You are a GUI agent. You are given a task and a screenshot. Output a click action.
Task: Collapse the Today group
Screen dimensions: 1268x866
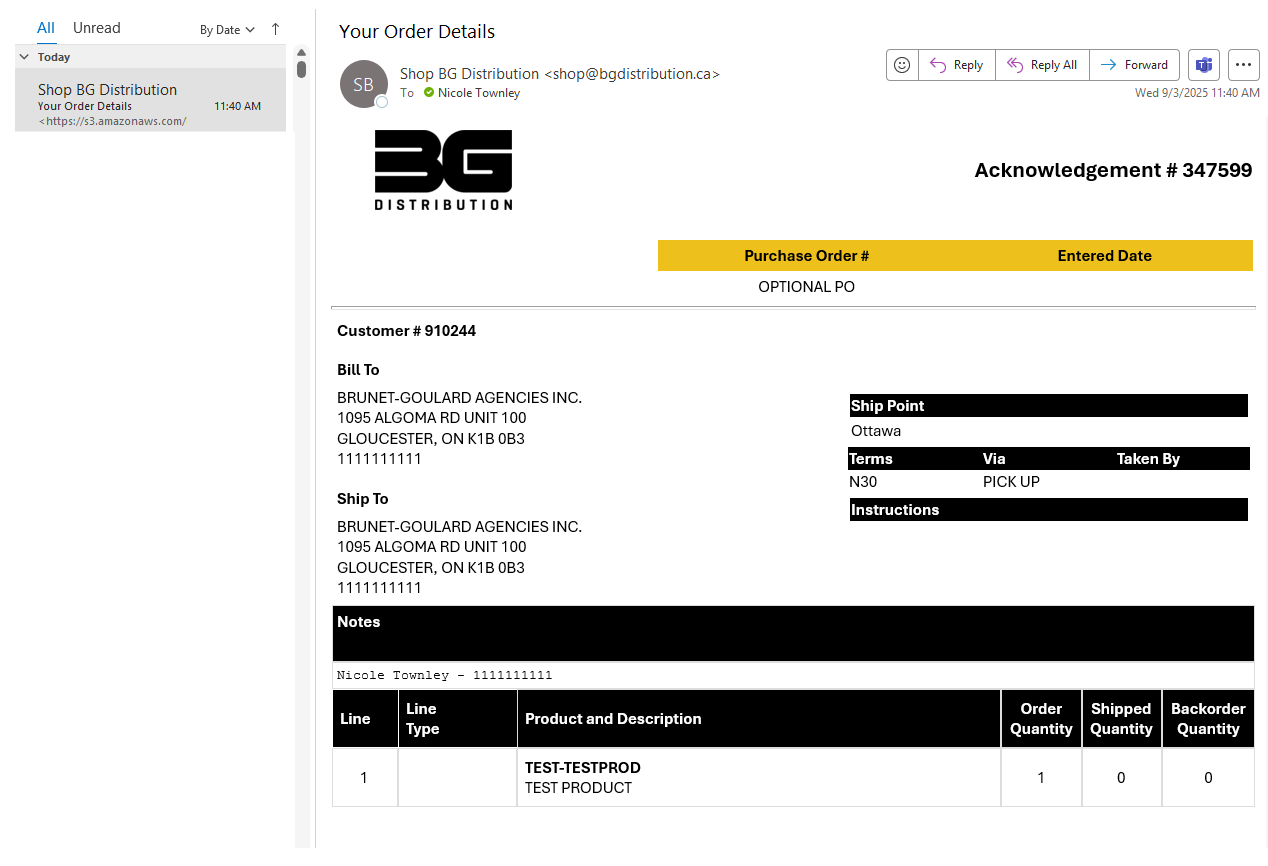coord(24,57)
